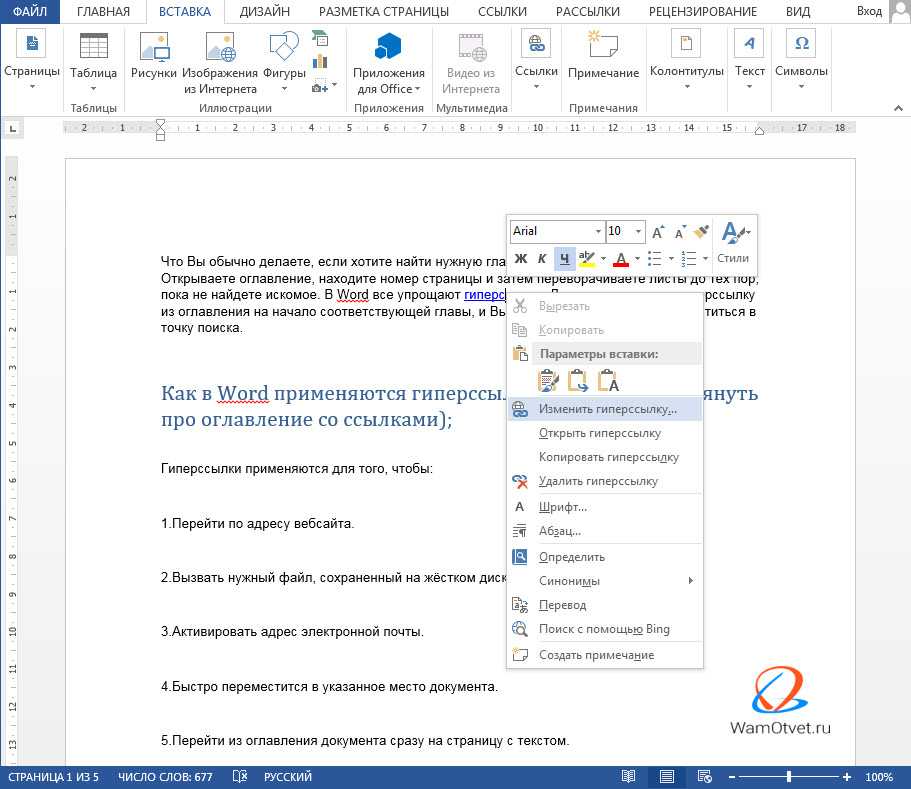
Task: Open Styles (Стили) in the mini toolbar
Action: point(733,243)
